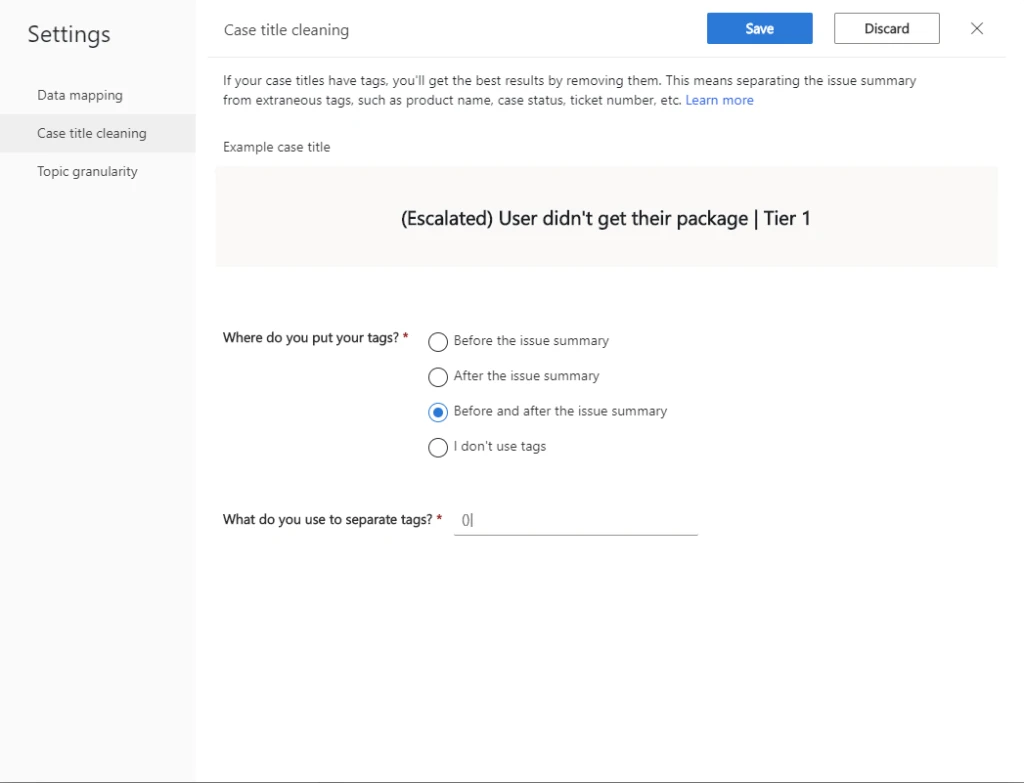
Task: Select "I don't use tags" option
Action: click(x=438, y=447)
